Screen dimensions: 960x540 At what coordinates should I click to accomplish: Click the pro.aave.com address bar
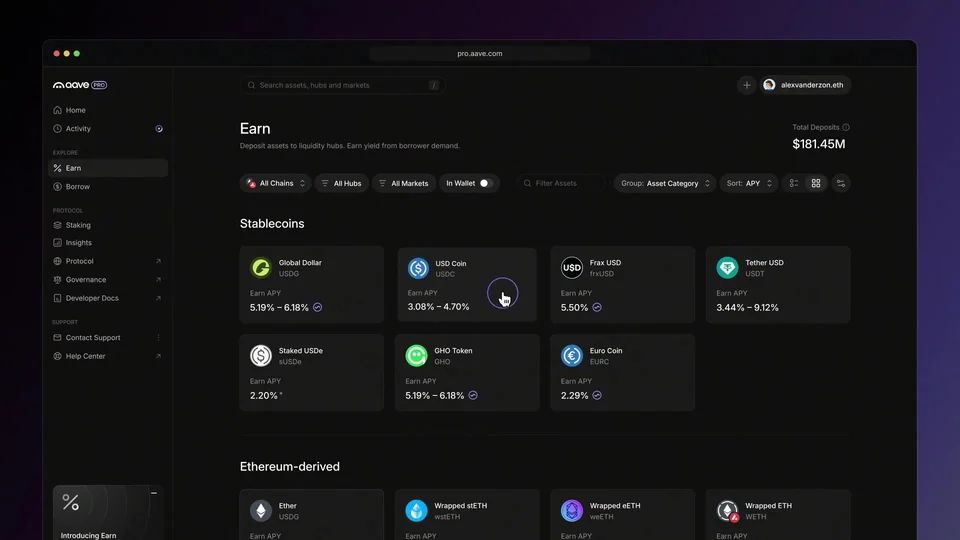pos(479,54)
